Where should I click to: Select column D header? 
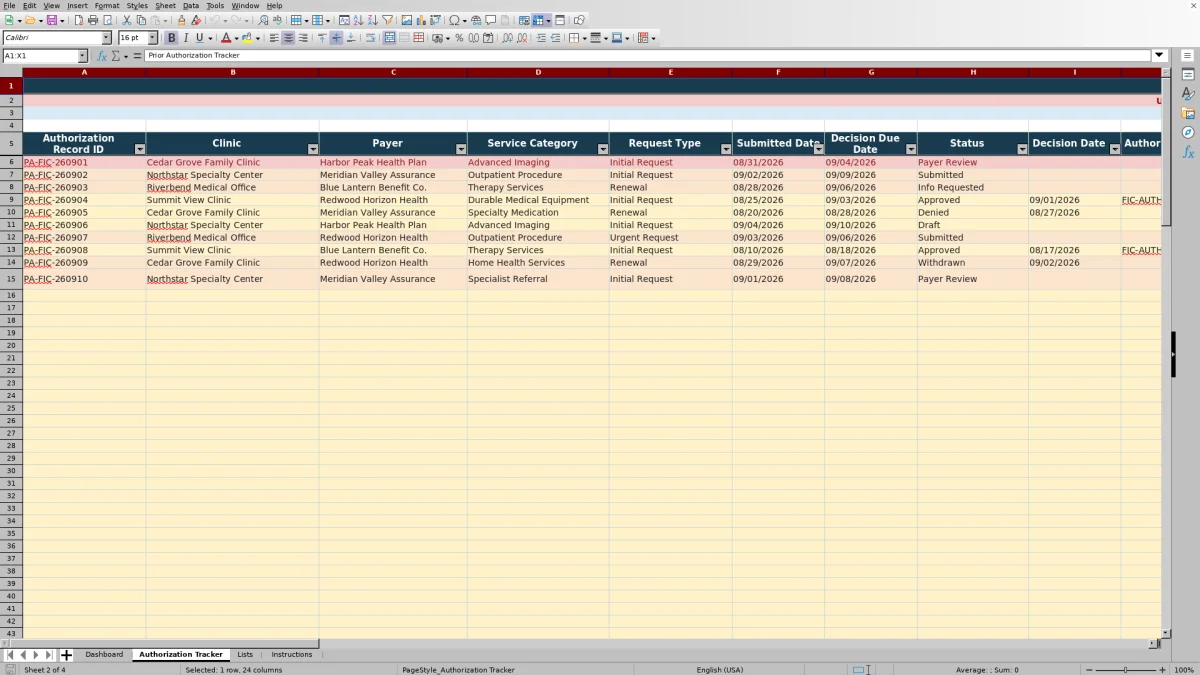538,72
